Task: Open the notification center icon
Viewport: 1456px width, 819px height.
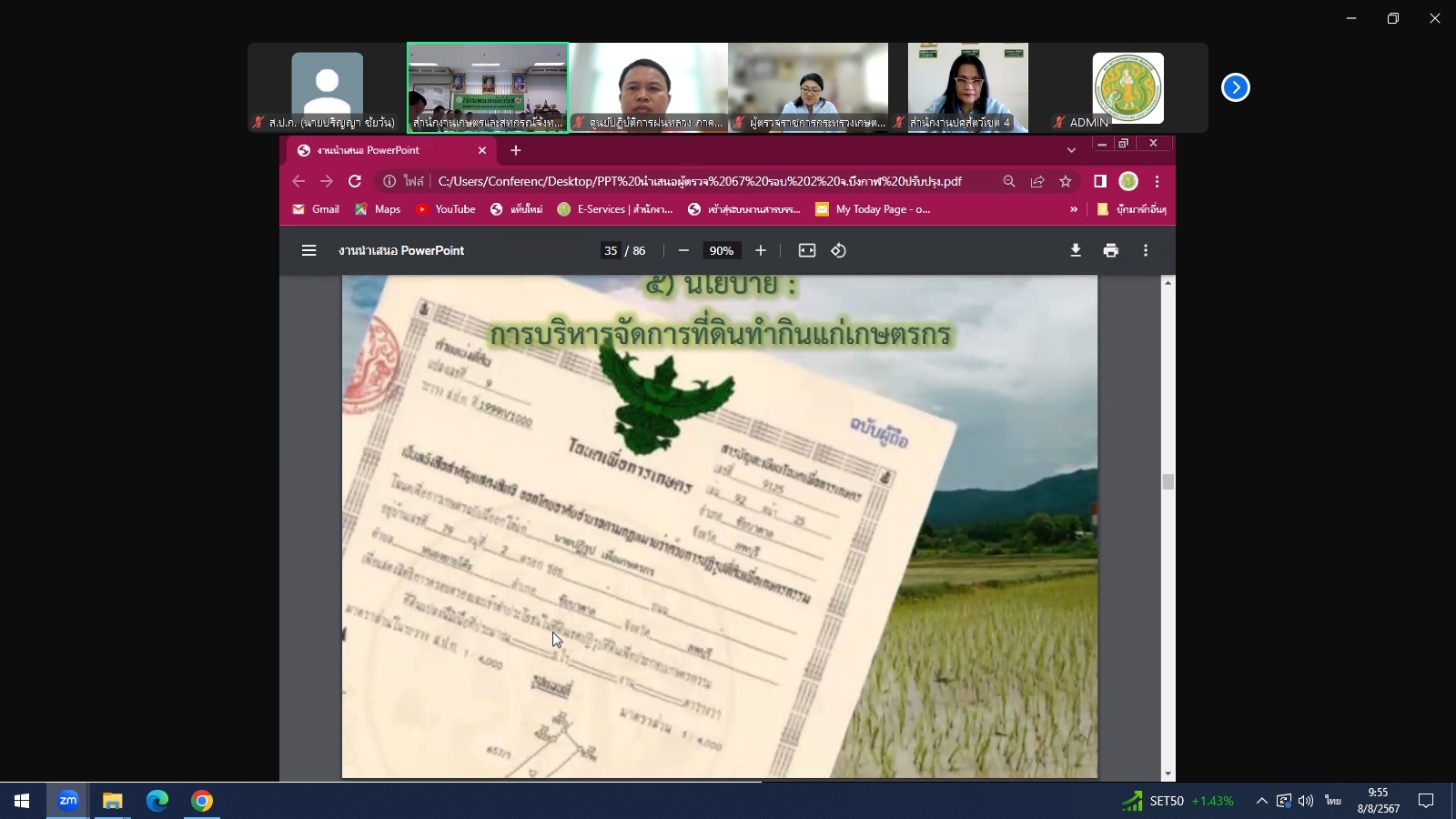Action: tap(1426, 801)
